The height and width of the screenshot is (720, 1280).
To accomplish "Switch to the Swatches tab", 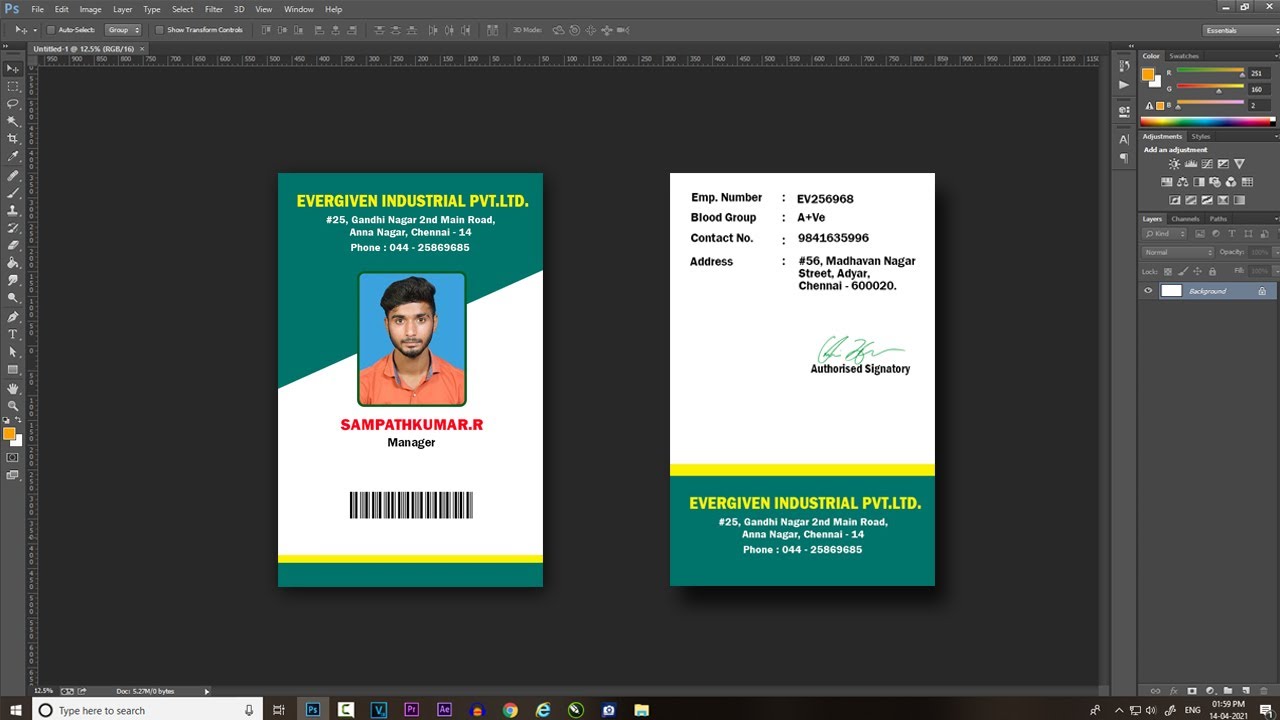I will point(1184,56).
